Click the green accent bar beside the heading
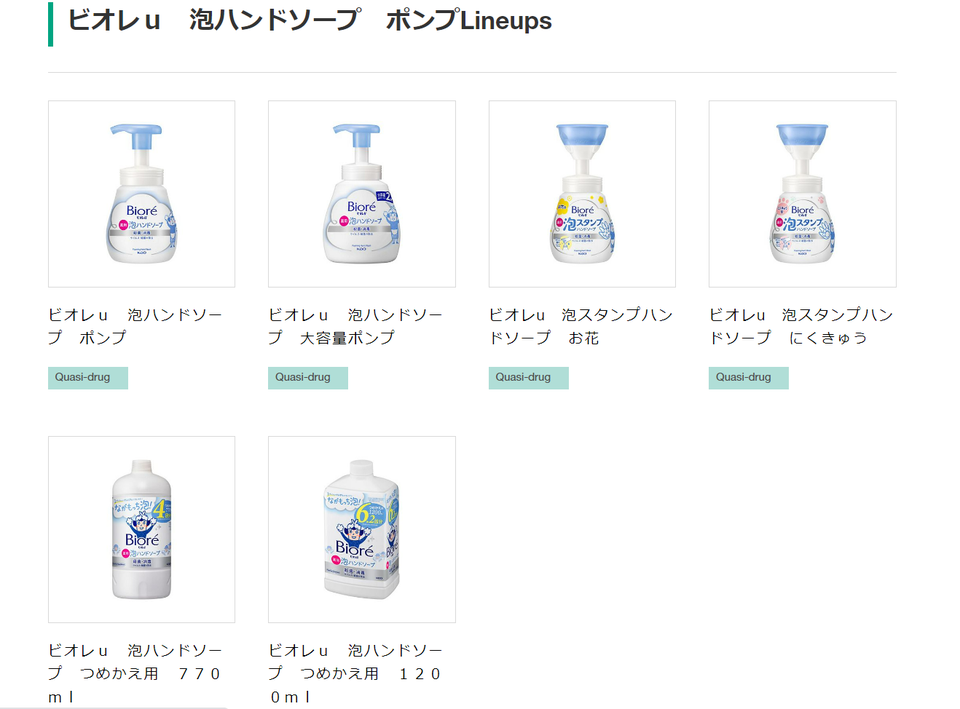 coord(51,24)
